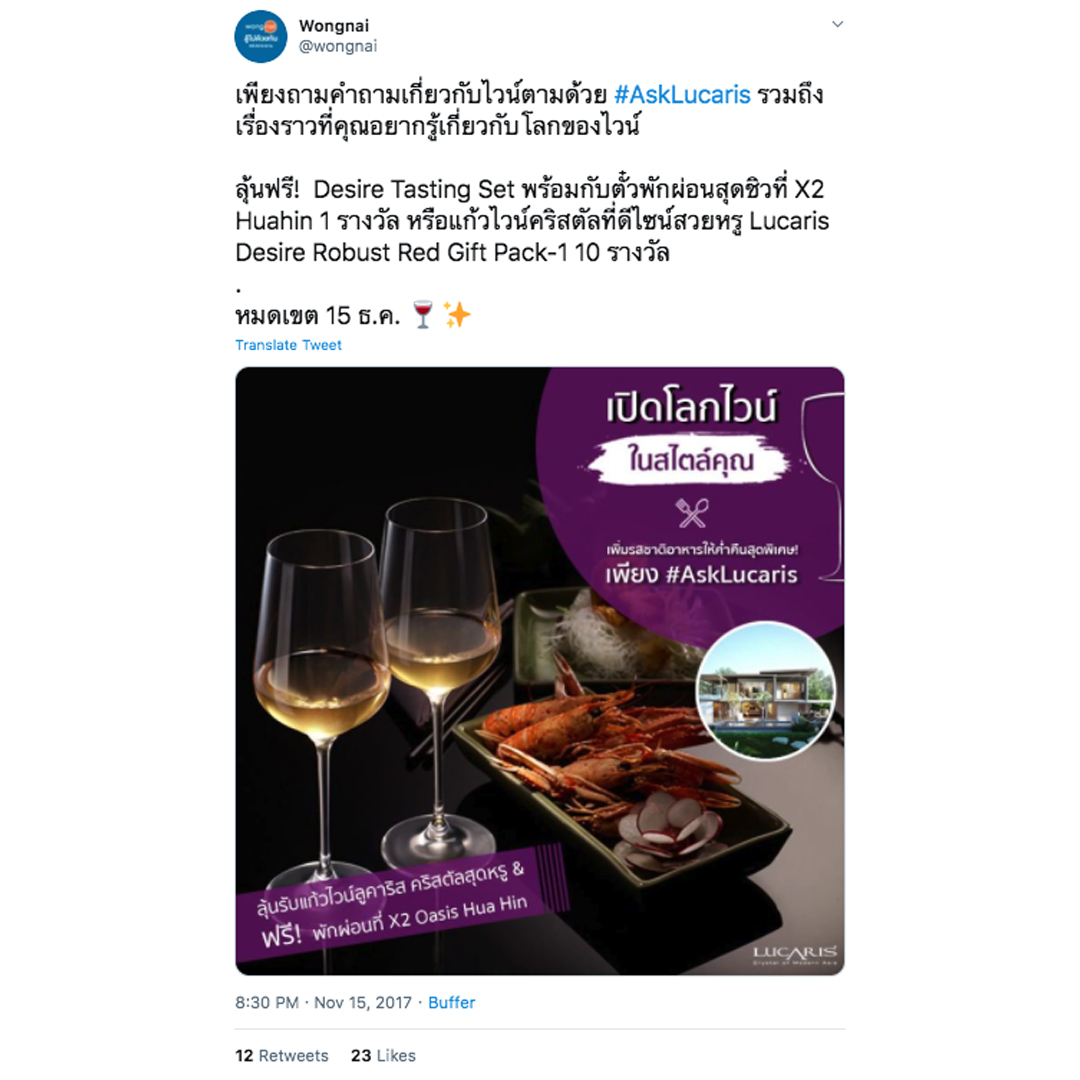Click Translate Tweet
This screenshot has width=1080, height=1080.
click(x=288, y=345)
